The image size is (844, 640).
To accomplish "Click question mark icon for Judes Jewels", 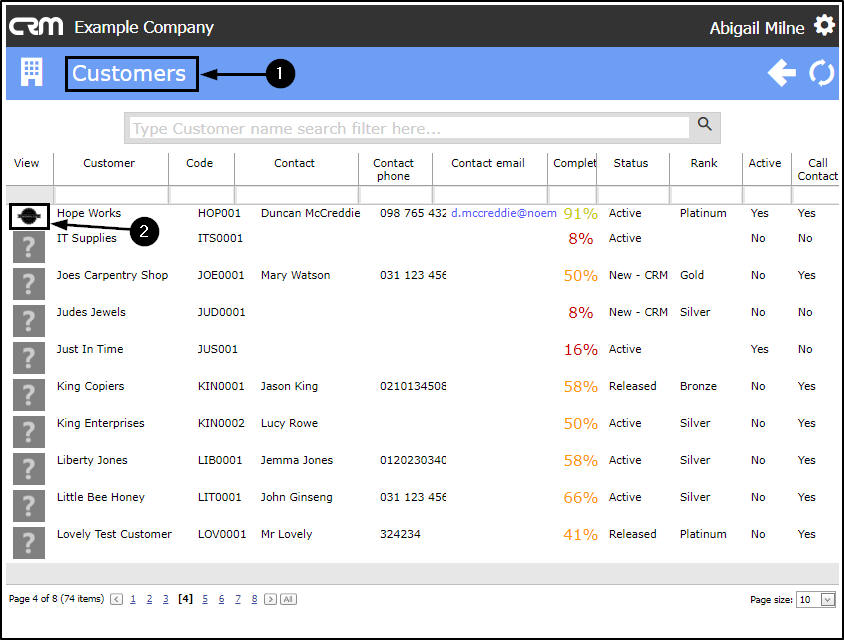I will (29, 320).
